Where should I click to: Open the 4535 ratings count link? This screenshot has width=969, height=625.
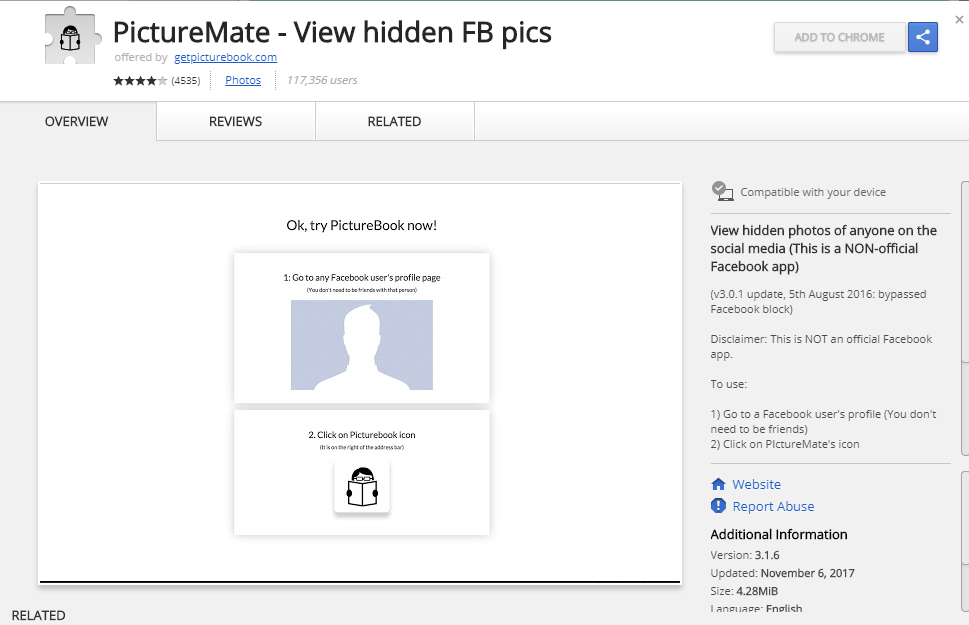(x=186, y=80)
